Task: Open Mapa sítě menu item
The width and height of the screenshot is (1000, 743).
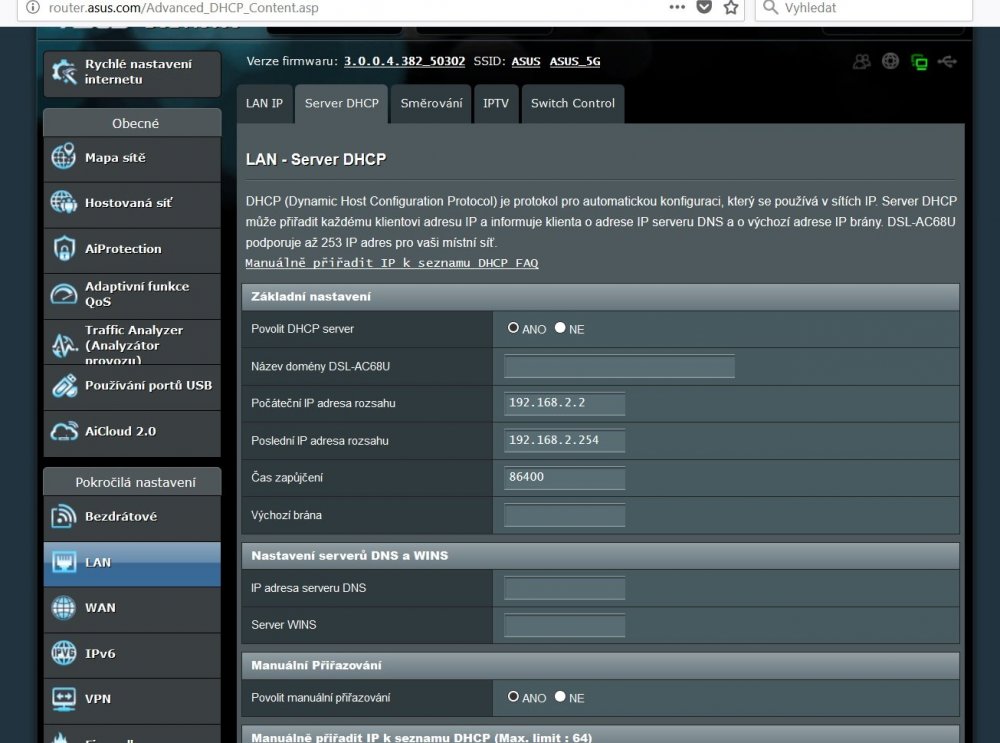Action: 132,158
